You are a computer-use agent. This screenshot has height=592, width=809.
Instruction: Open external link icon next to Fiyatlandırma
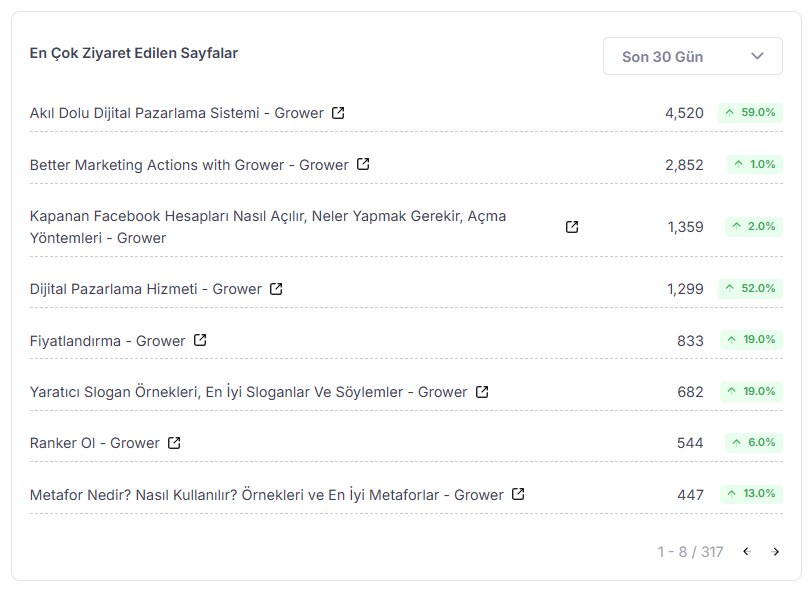(200, 340)
